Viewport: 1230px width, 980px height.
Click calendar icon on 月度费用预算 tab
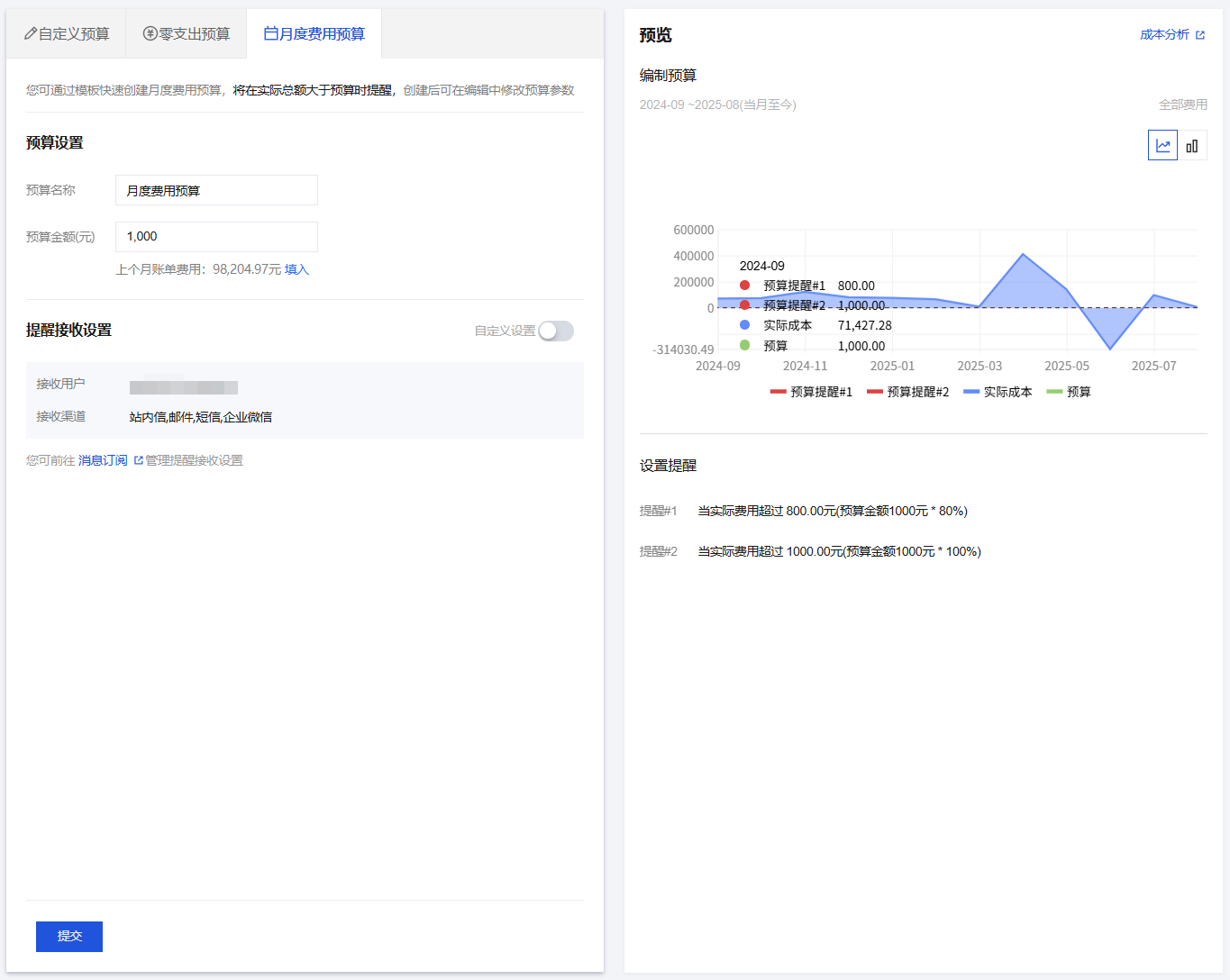click(270, 33)
